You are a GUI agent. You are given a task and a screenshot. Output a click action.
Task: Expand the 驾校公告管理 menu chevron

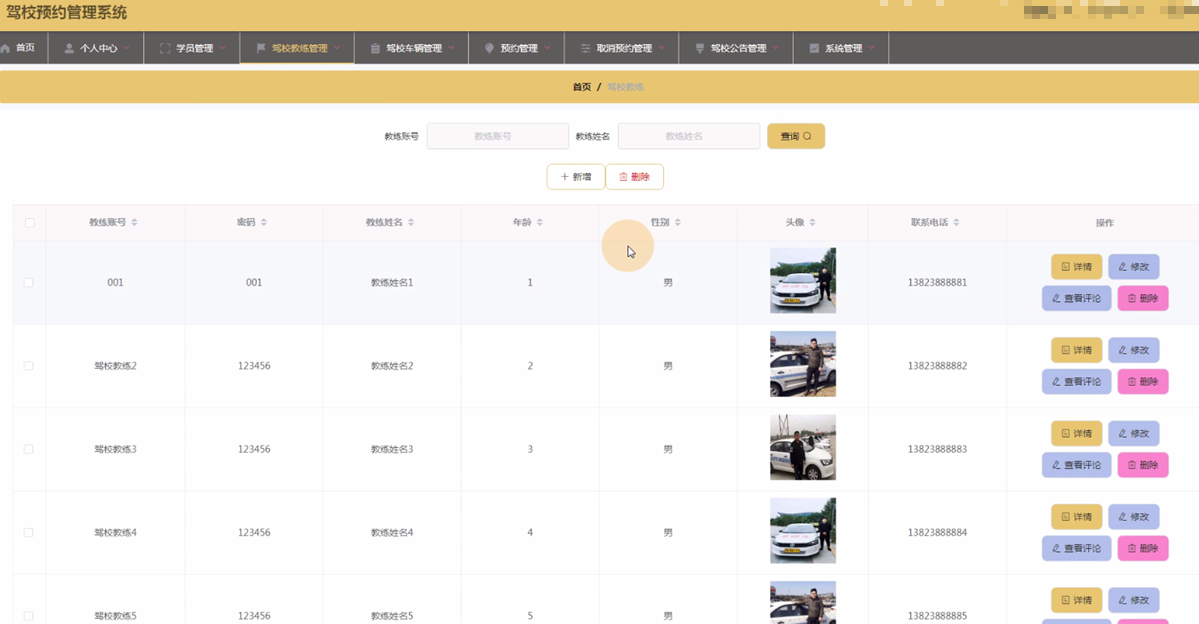click(775, 48)
